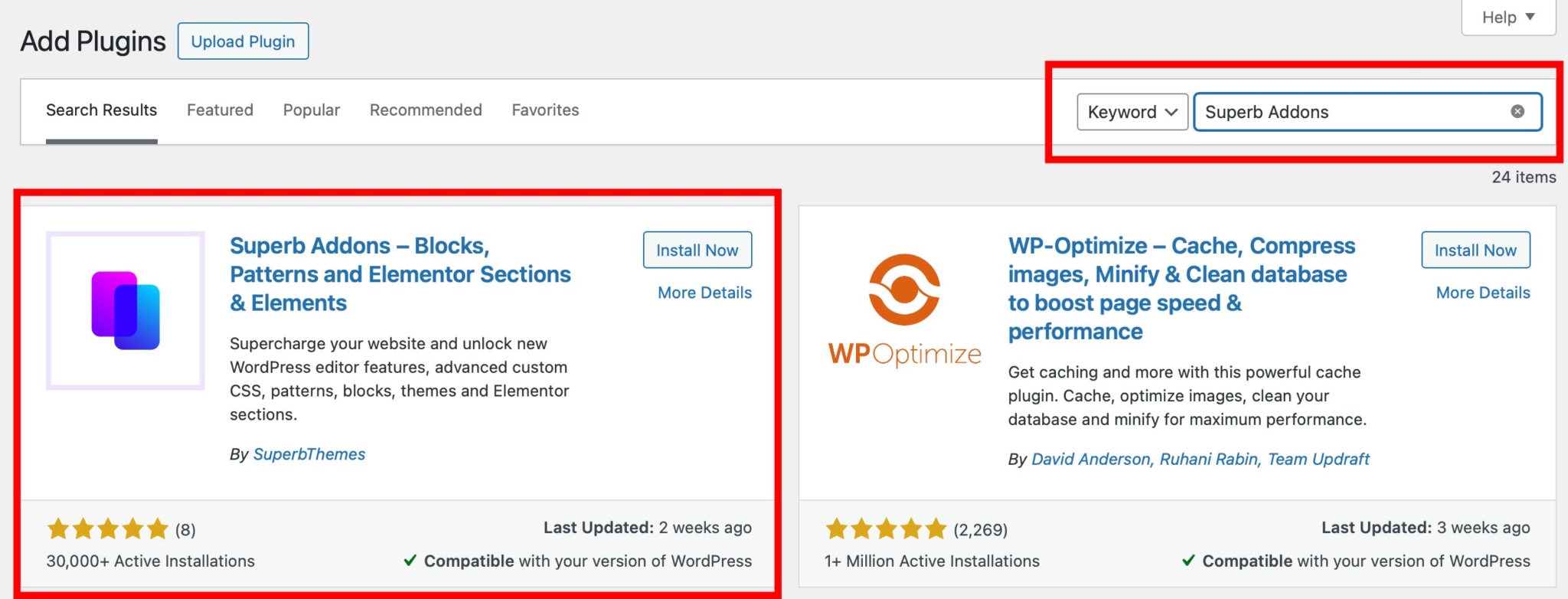This screenshot has width=1568, height=599.
Task: Install the WP-Optimize plugin
Action: [x=1475, y=250]
